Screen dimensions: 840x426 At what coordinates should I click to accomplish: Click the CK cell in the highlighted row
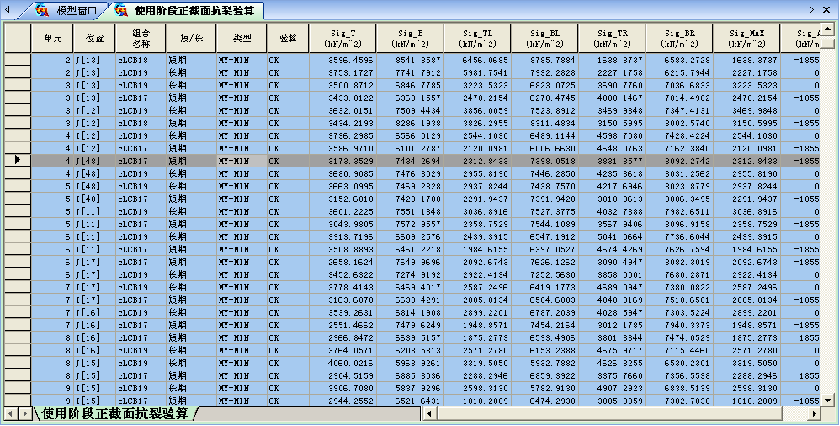pos(288,160)
